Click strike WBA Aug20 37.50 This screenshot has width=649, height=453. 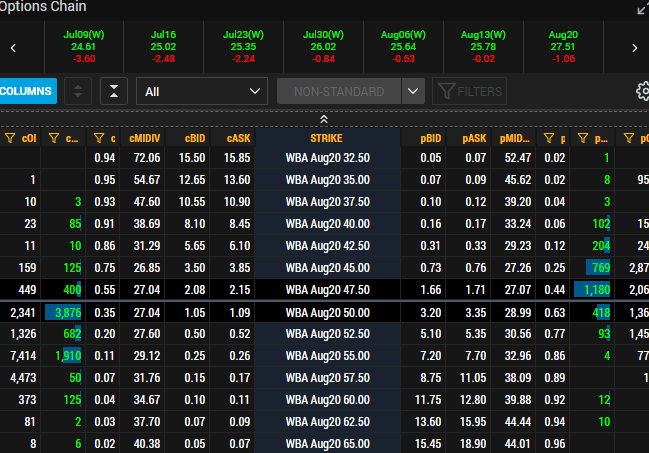pos(327,202)
